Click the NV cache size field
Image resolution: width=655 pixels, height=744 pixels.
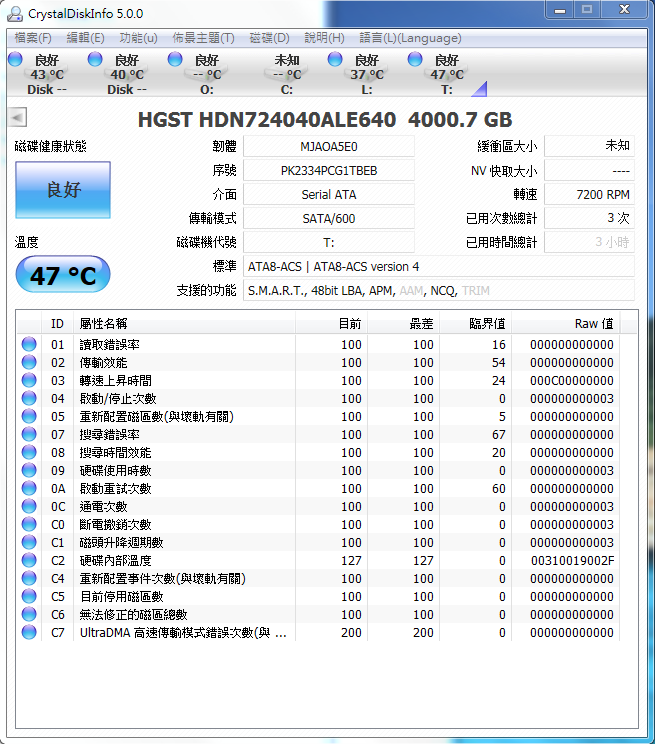point(589,170)
